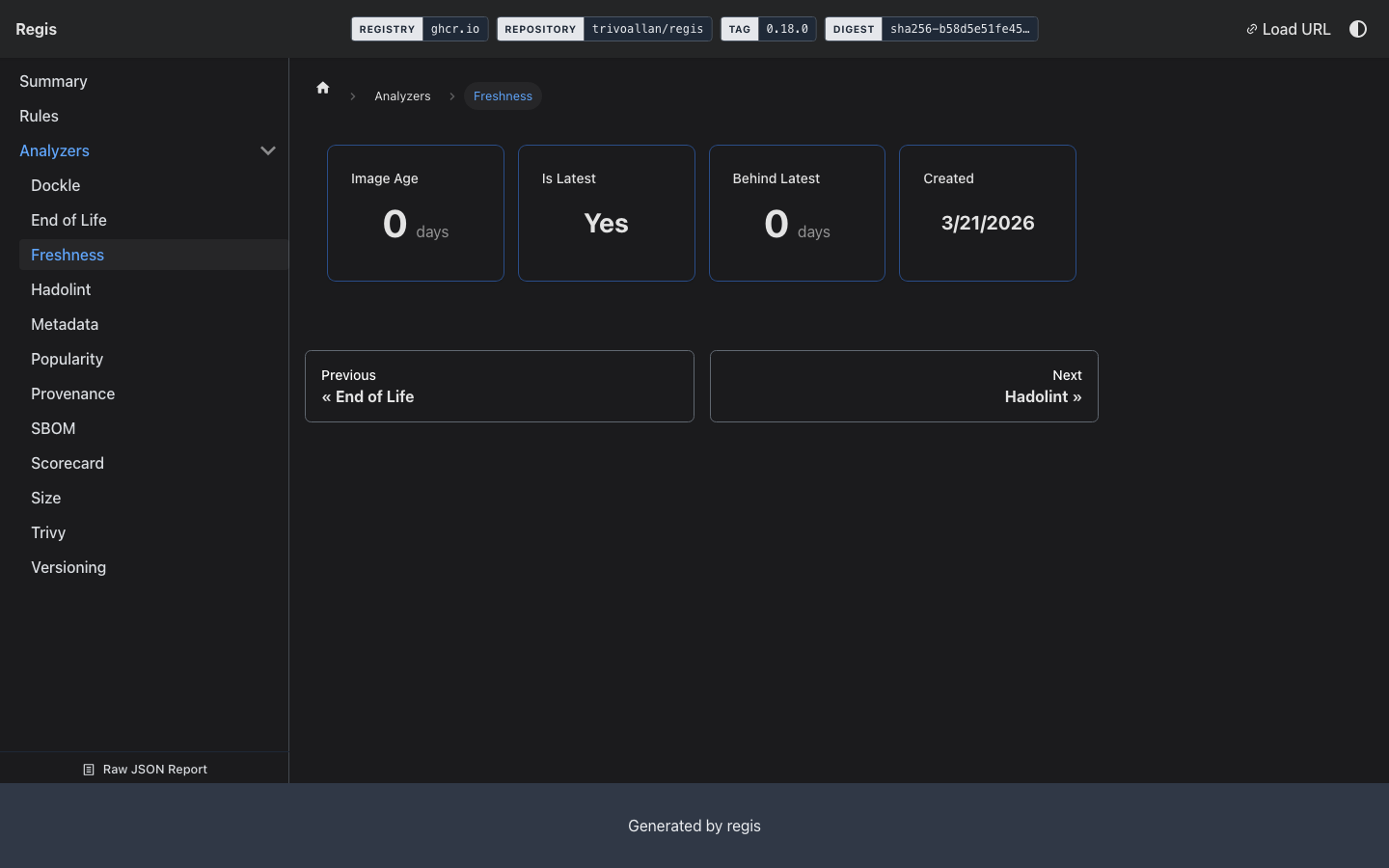
Task: Click the Analyzers breadcrumb link
Action: [402, 95]
